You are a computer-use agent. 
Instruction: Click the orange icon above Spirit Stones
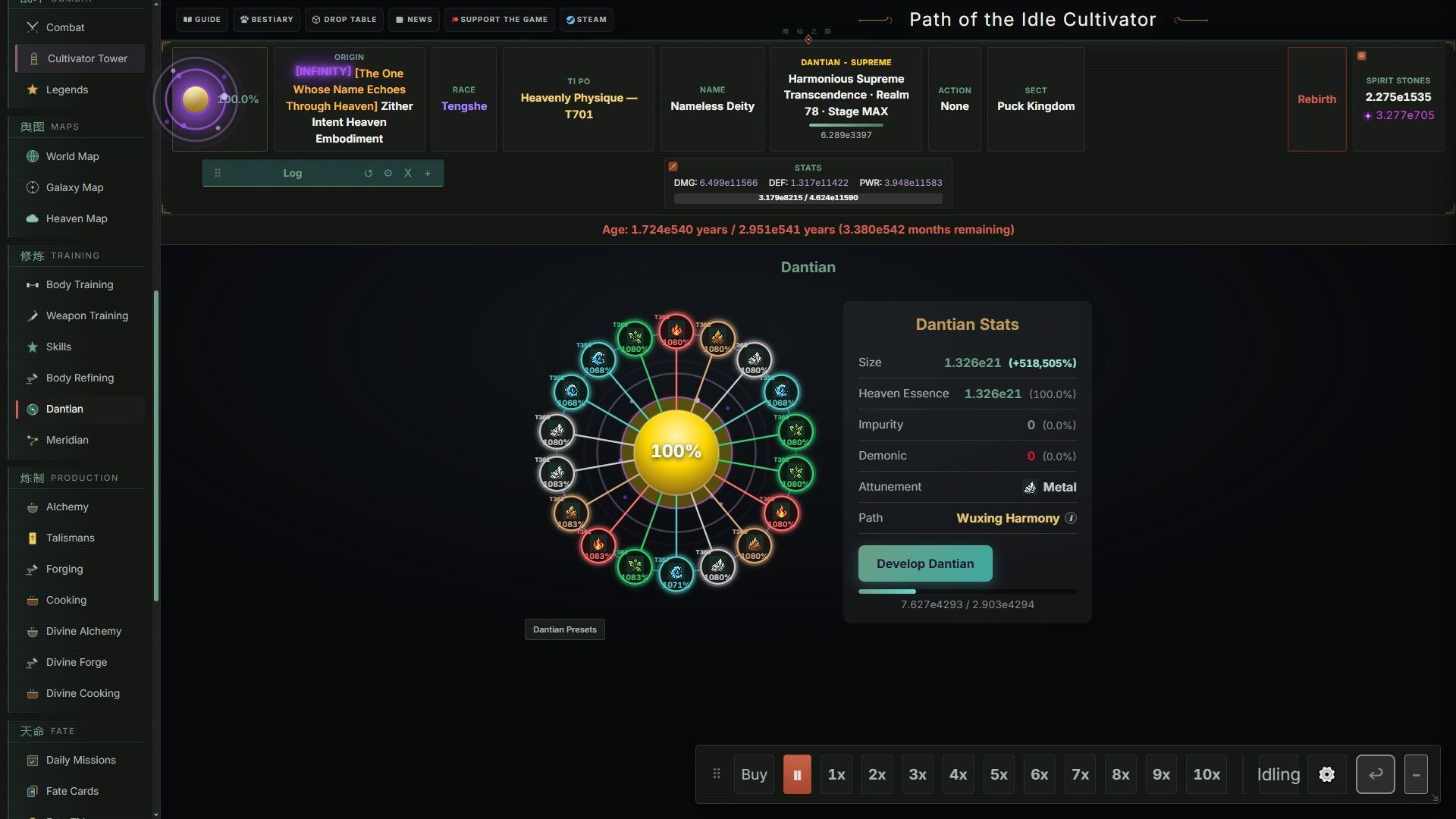tap(1361, 55)
